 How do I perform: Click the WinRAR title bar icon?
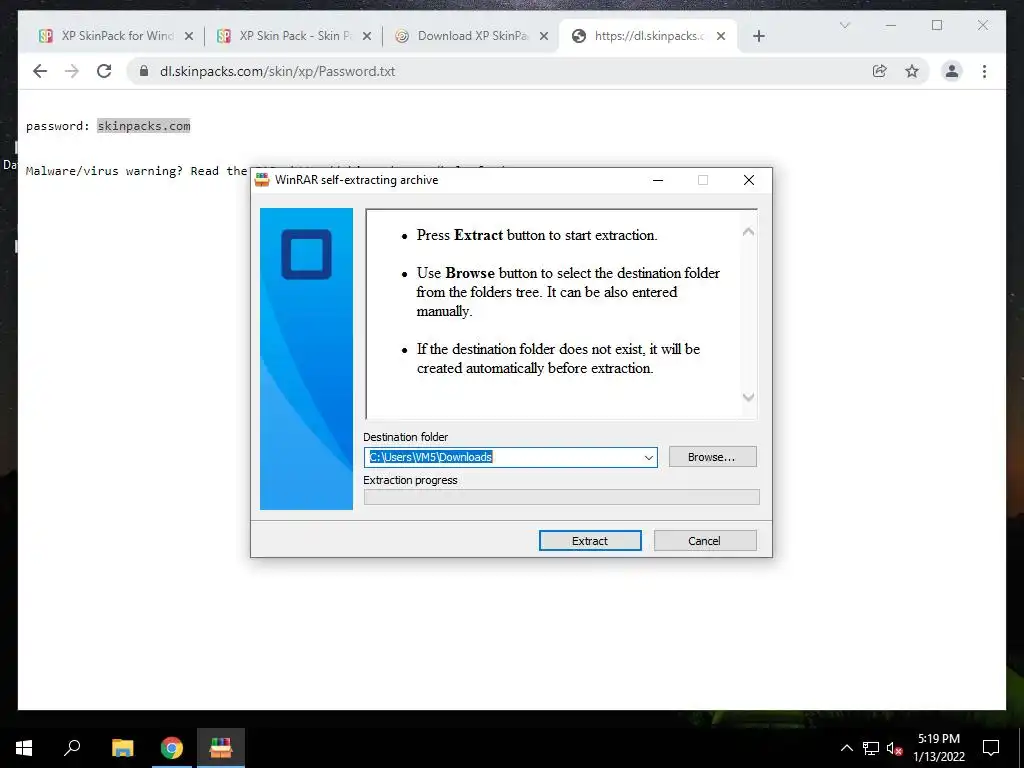point(263,180)
